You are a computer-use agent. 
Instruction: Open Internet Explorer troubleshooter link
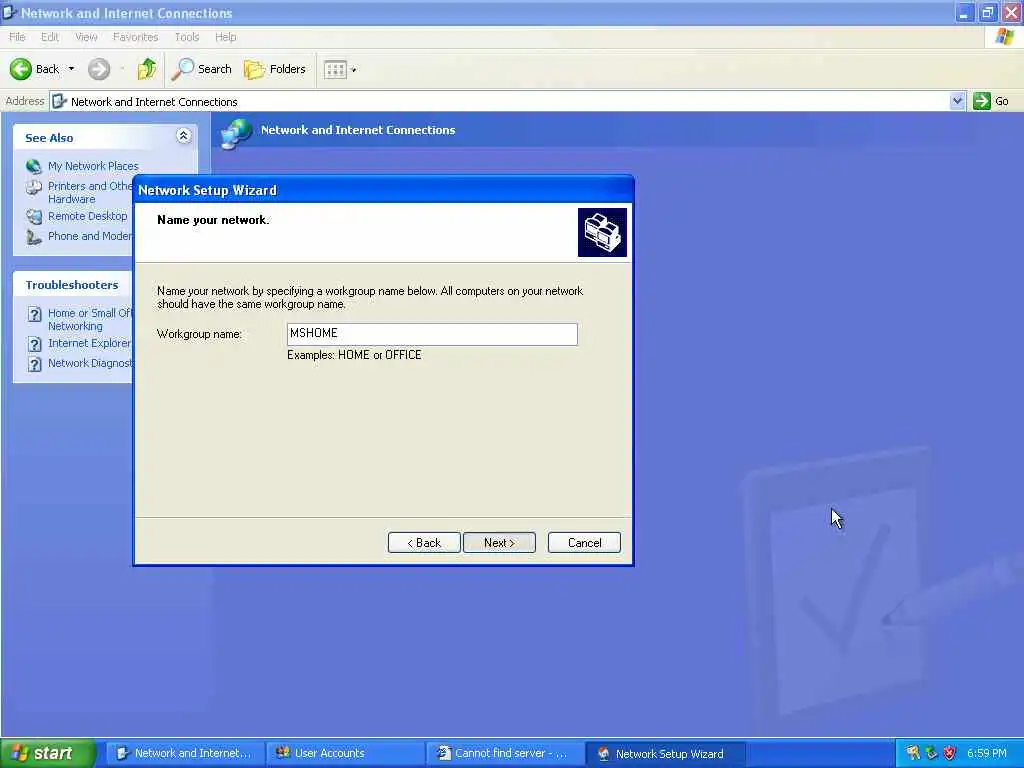(x=90, y=343)
